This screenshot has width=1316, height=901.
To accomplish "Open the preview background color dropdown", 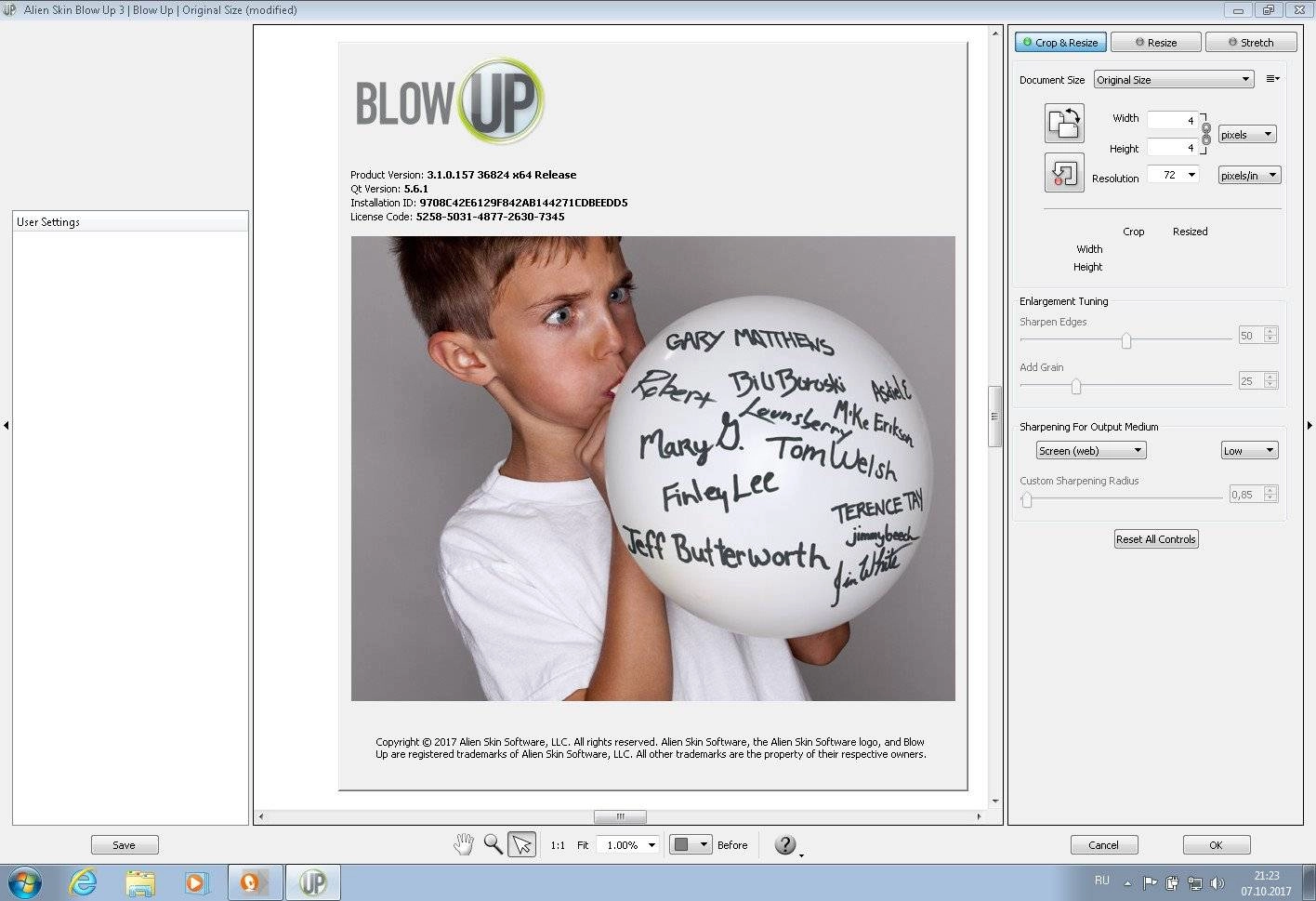I will [691, 844].
